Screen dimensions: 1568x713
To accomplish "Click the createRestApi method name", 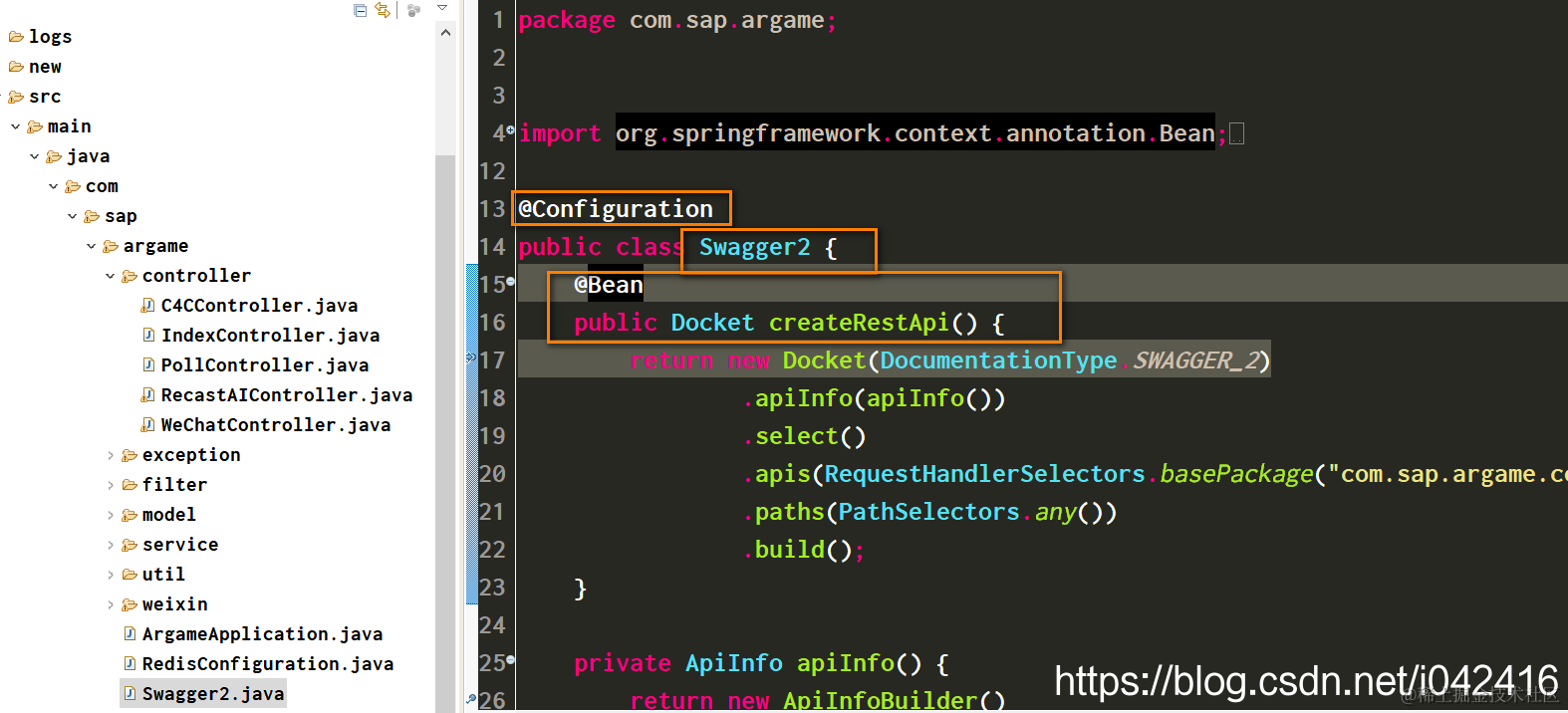I will (859, 323).
